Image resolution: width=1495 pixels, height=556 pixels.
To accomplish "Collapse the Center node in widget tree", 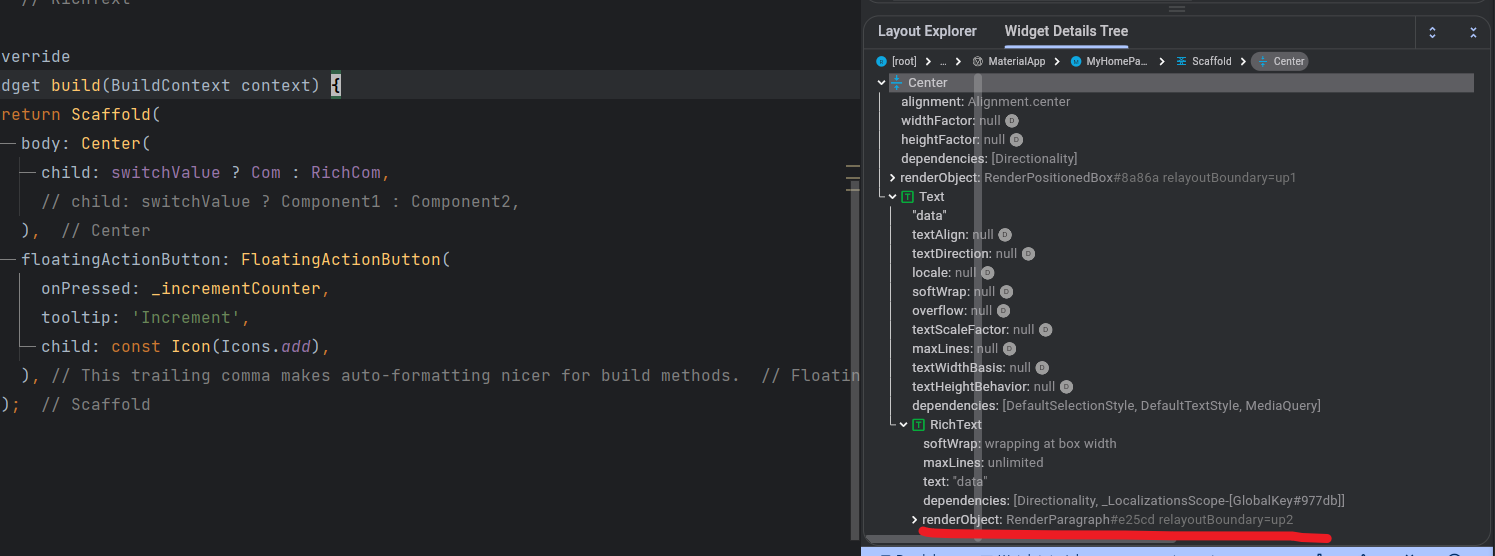I will pos(881,83).
